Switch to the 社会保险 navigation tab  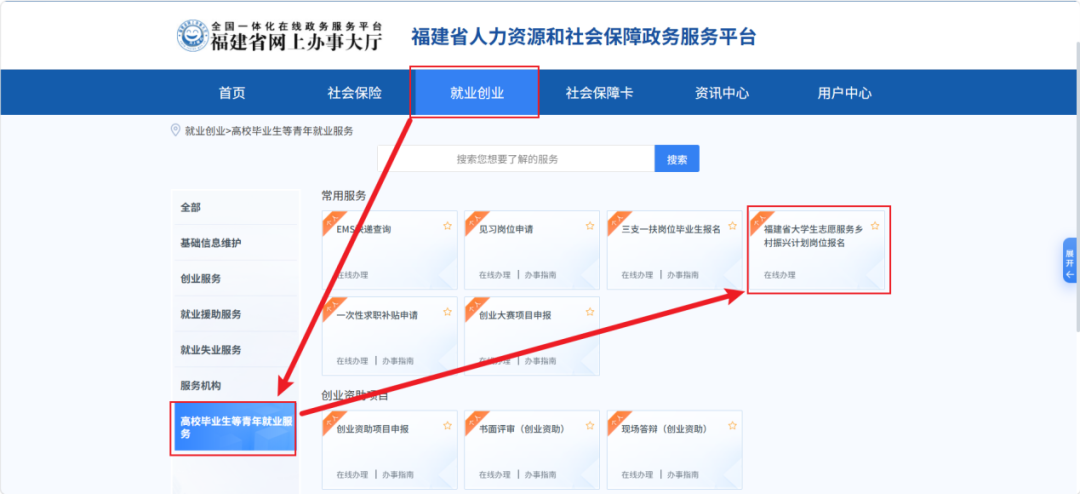tap(354, 93)
